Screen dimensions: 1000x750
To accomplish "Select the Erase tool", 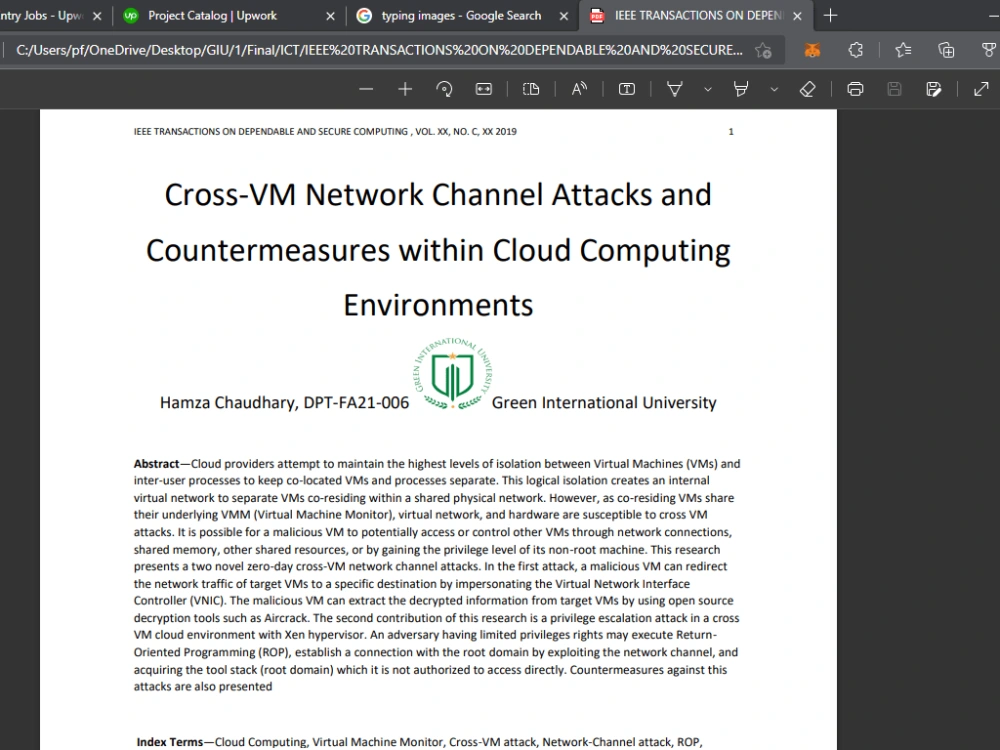I will tap(807, 89).
